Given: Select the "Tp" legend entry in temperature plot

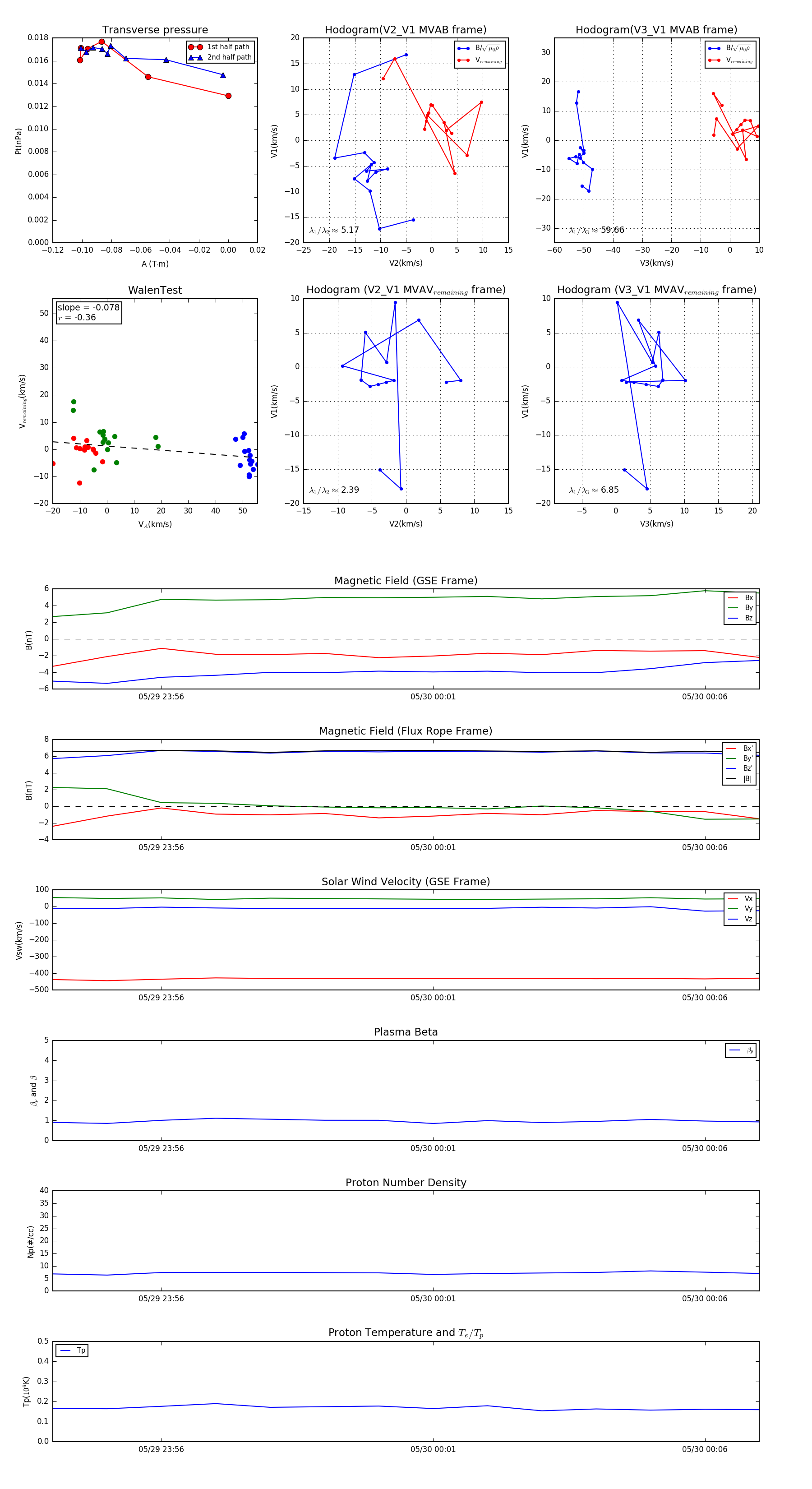Looking at the screenshot, I should click(x=72, y=1351).
